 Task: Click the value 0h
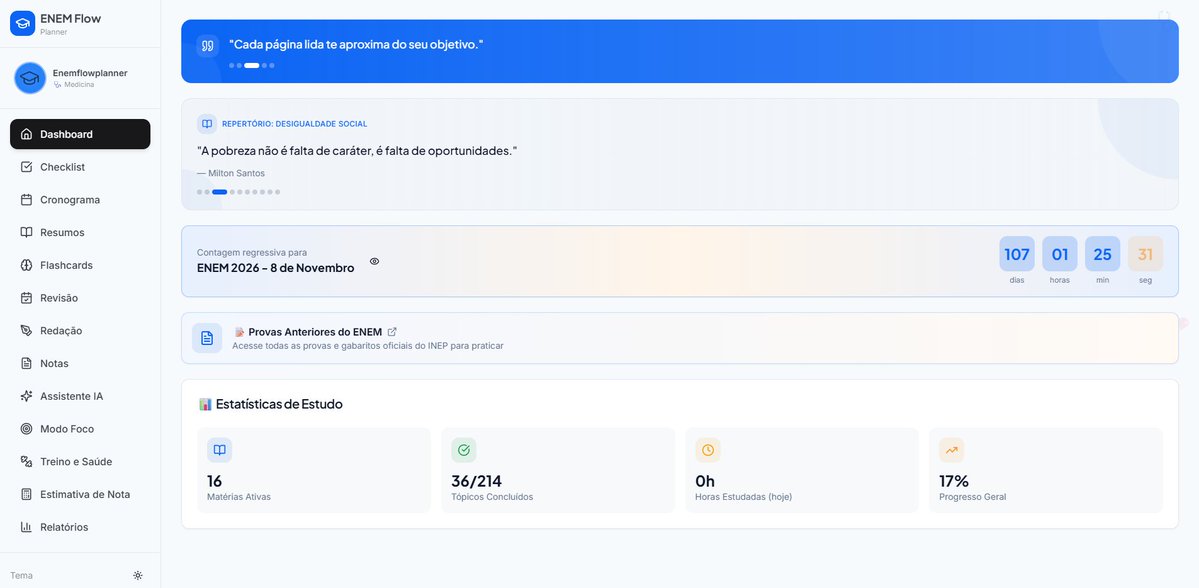click(705, 481)
